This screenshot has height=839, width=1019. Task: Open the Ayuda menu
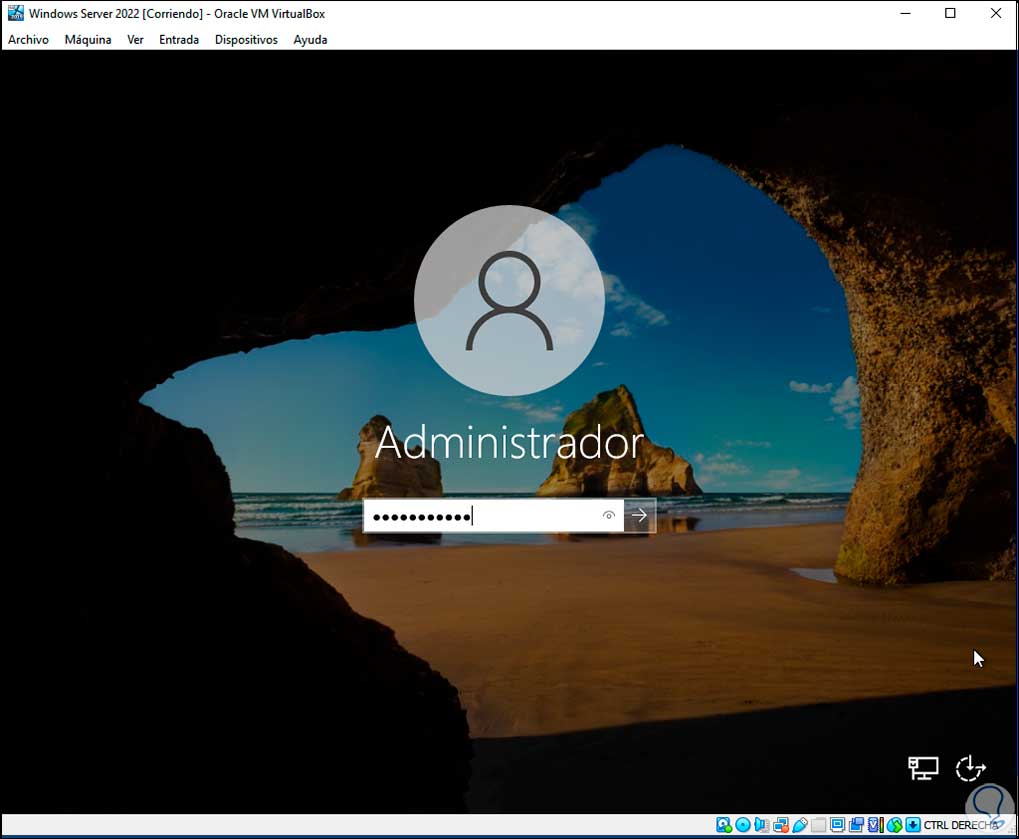310,40
